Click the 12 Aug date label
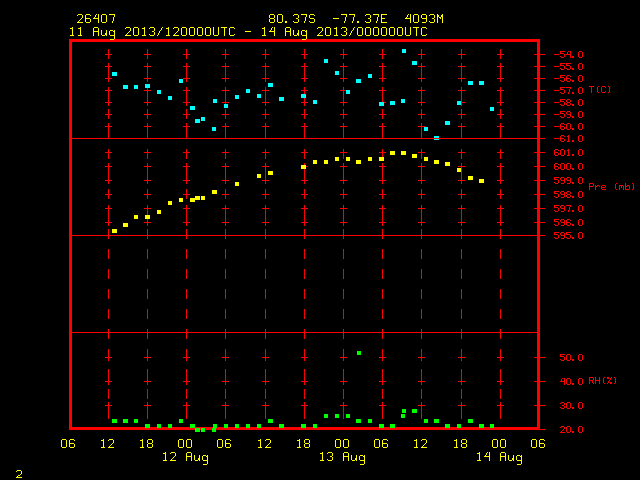Viewport: 640px width, 480px height. pyautogui.click(x=185, y=457)
